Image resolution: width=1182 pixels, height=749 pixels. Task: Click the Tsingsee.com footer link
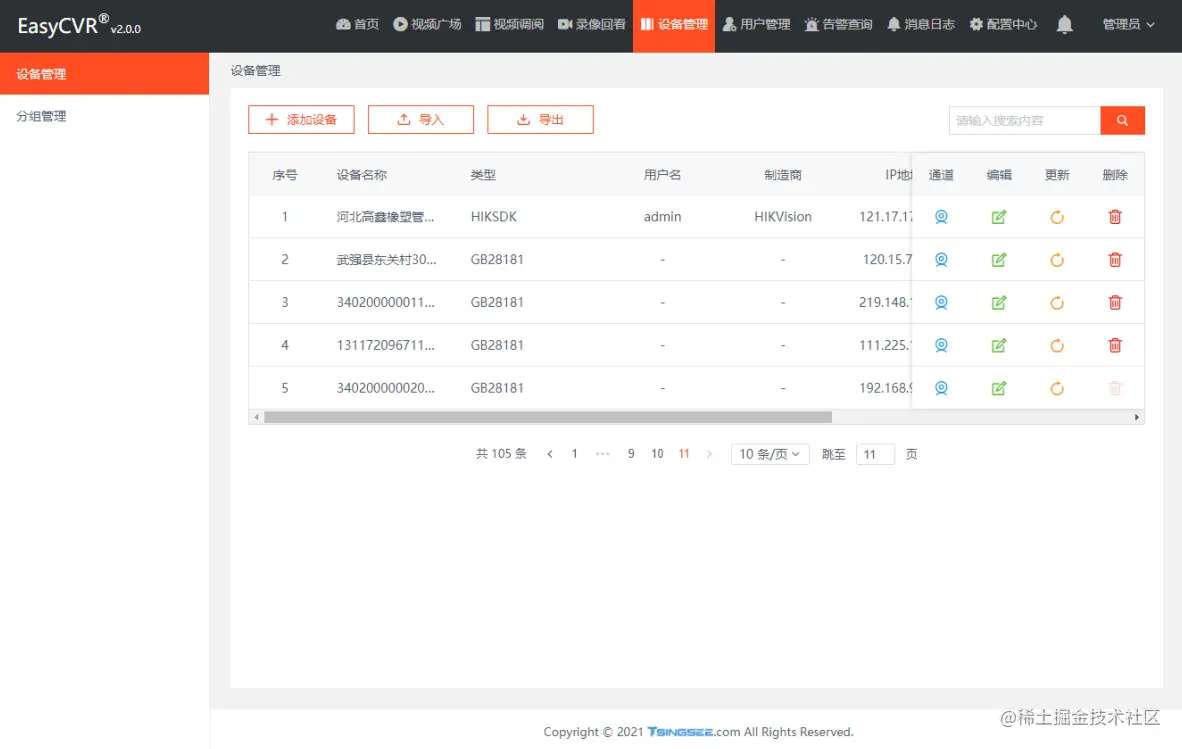coord(694,732)
